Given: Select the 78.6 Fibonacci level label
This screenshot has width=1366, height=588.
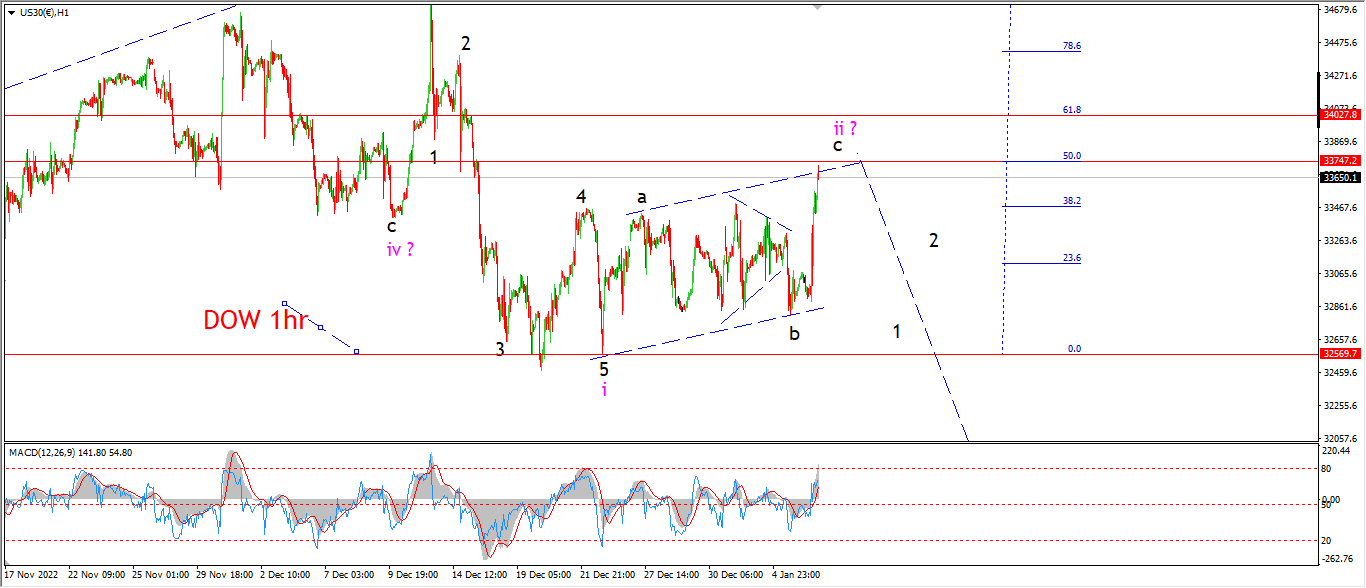Looking at the screenshot, I should (1071, 46).
